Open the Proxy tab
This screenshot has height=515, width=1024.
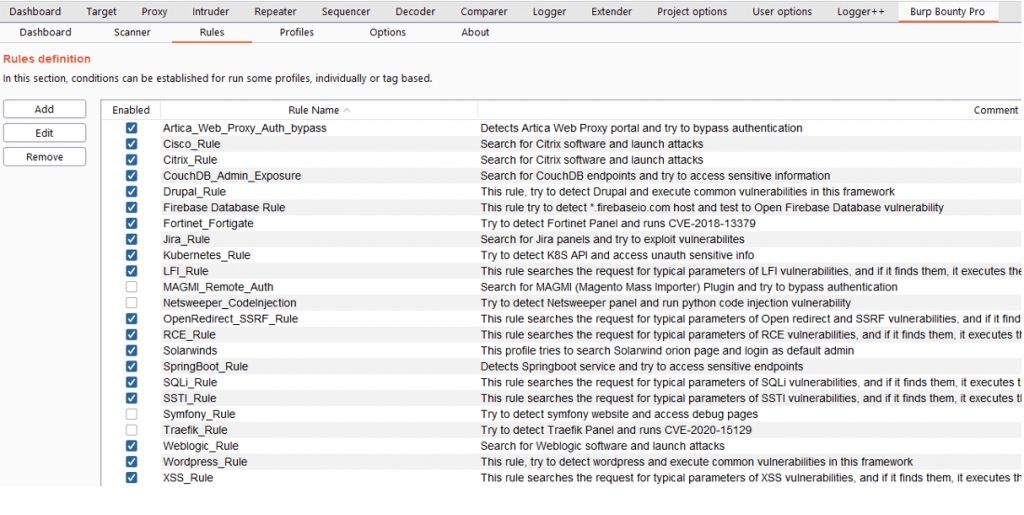(154, 12)
